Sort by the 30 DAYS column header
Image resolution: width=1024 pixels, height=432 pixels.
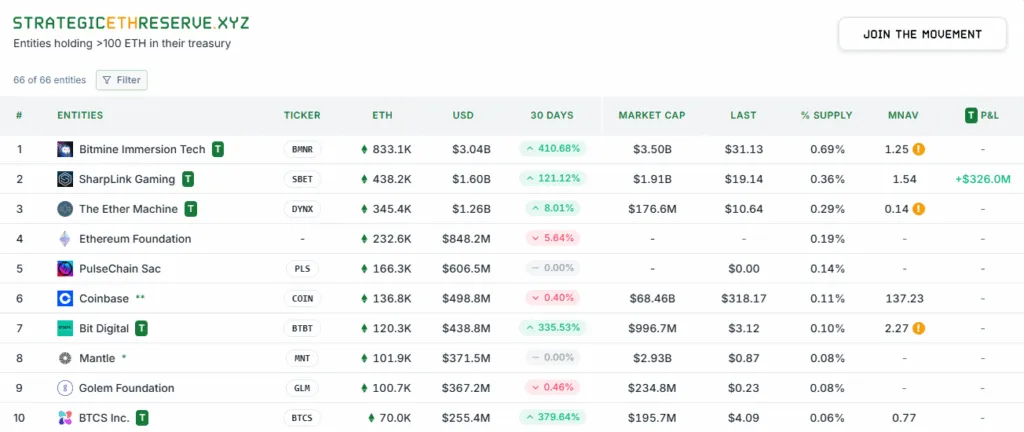click(552, 116)
